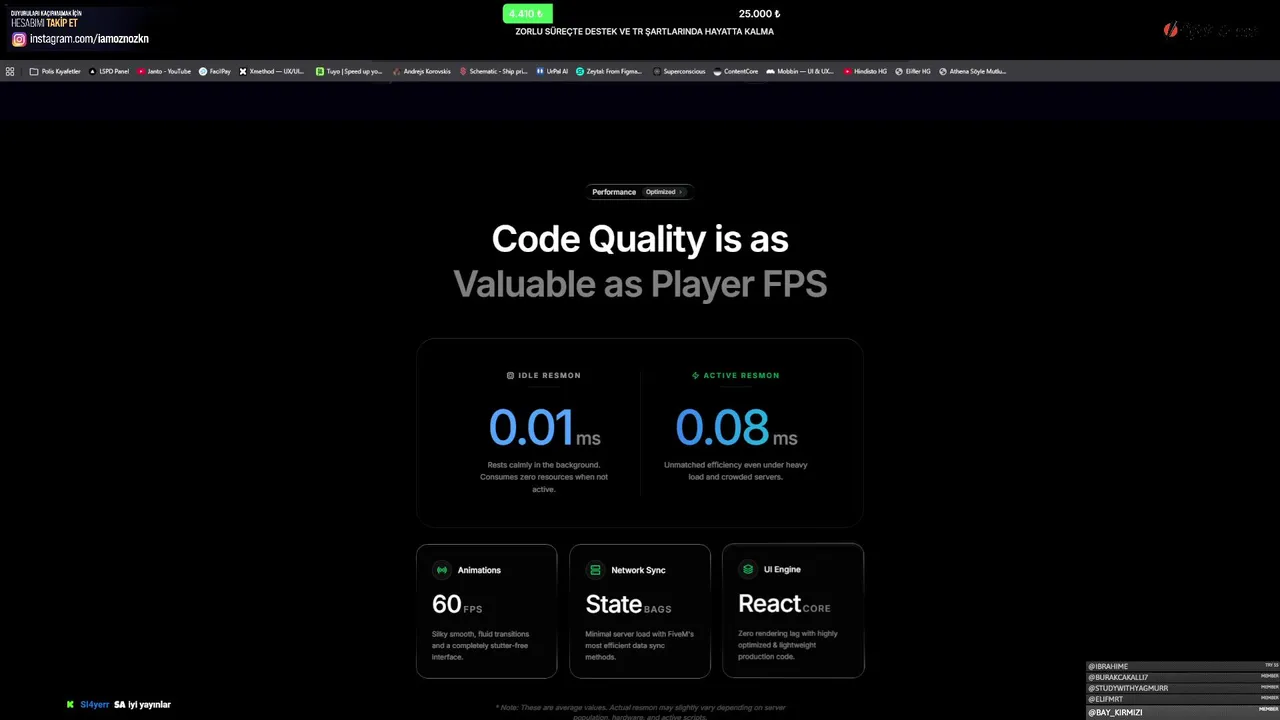Open the ContentCore bookmark
The height and width of the screenshot is (720, 1280).
point(735,72)
